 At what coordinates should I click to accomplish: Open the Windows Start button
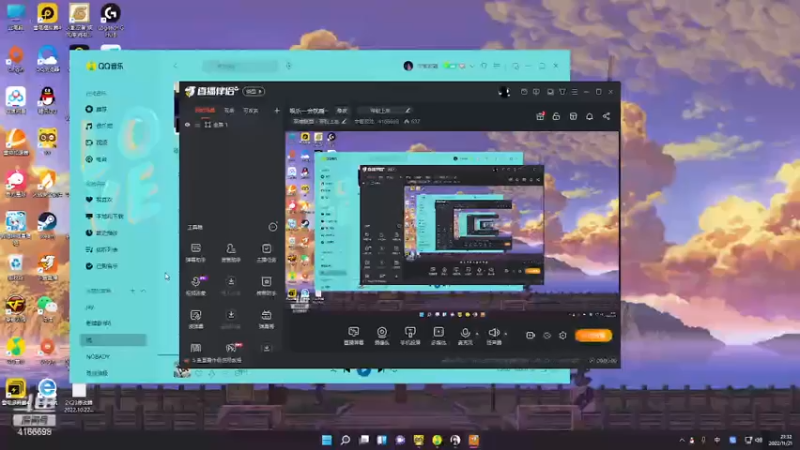click(327, 440)
